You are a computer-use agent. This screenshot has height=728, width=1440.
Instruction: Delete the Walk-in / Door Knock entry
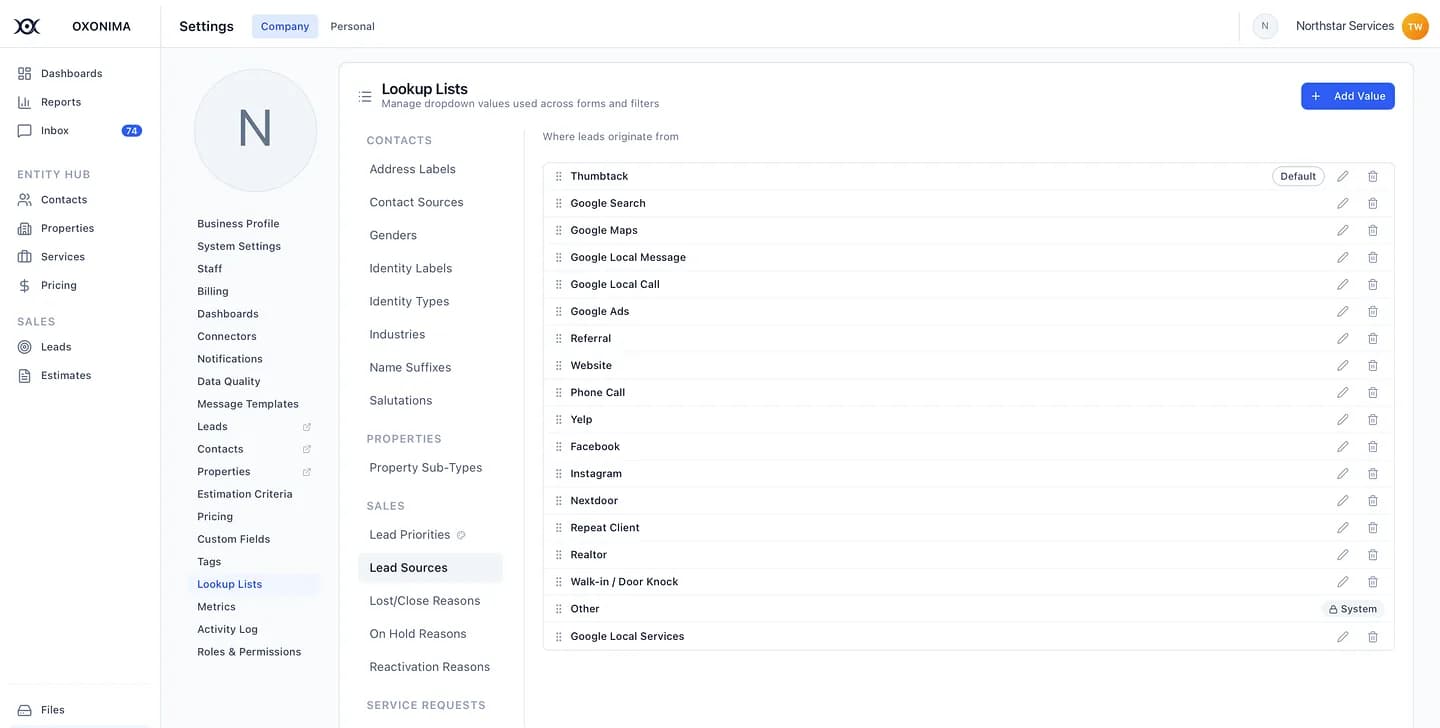(1373, 581)
